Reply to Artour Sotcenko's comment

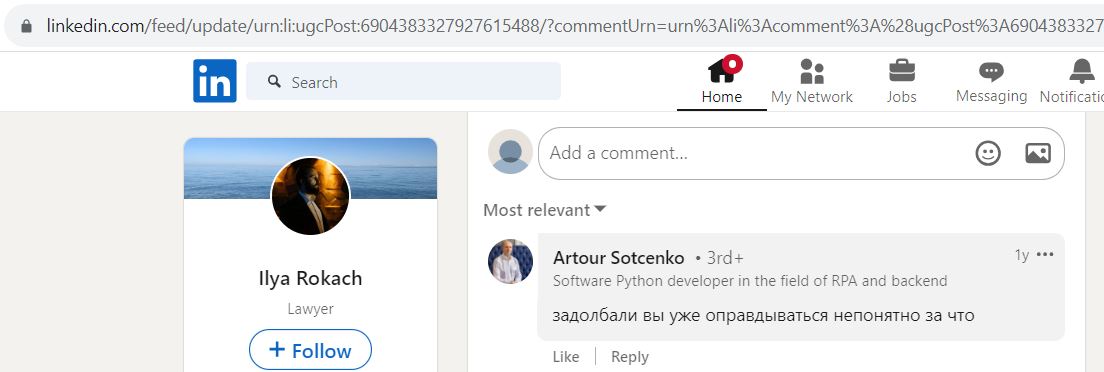629,356
